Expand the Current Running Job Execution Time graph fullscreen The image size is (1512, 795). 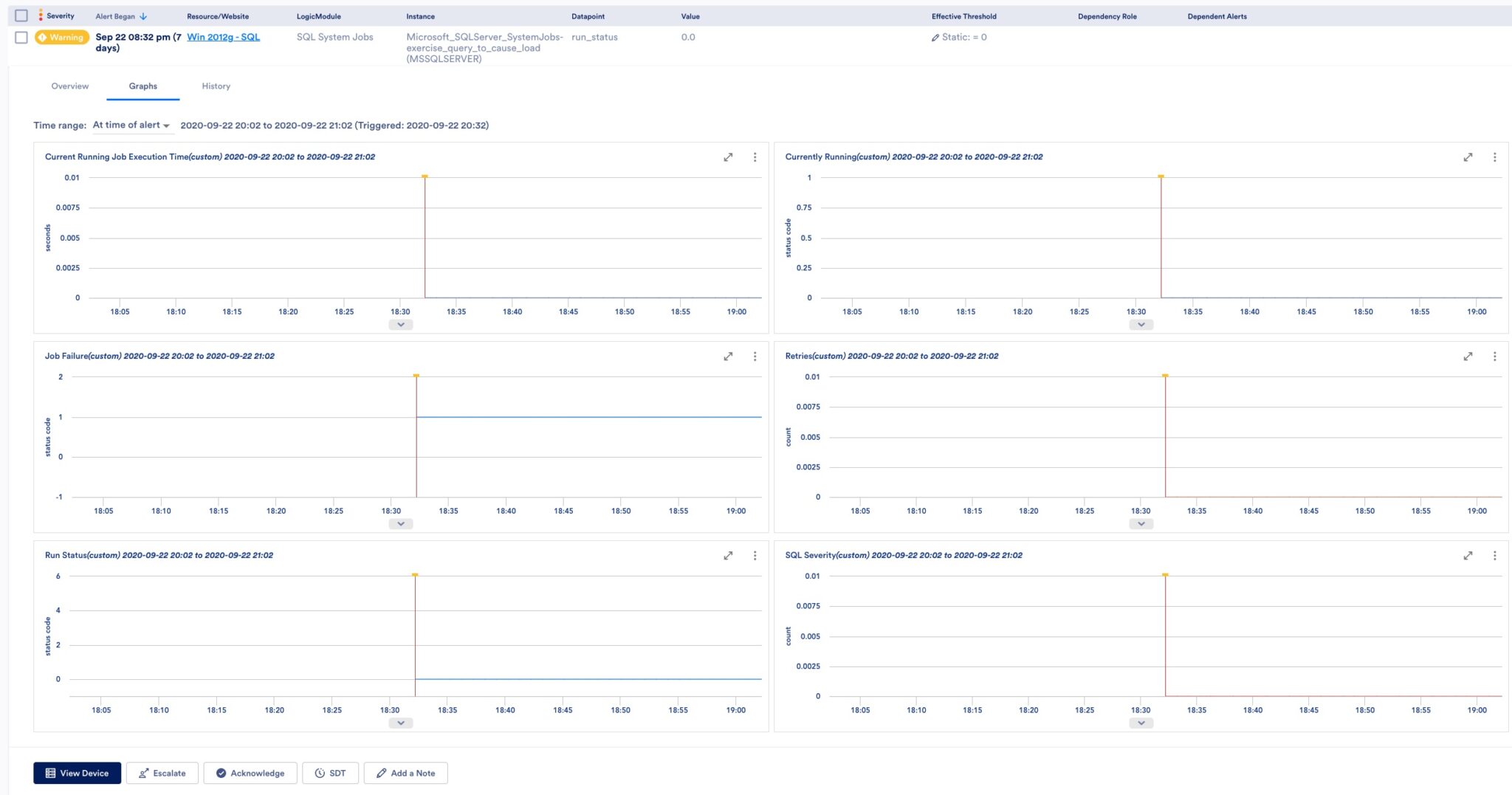(728, 157)
